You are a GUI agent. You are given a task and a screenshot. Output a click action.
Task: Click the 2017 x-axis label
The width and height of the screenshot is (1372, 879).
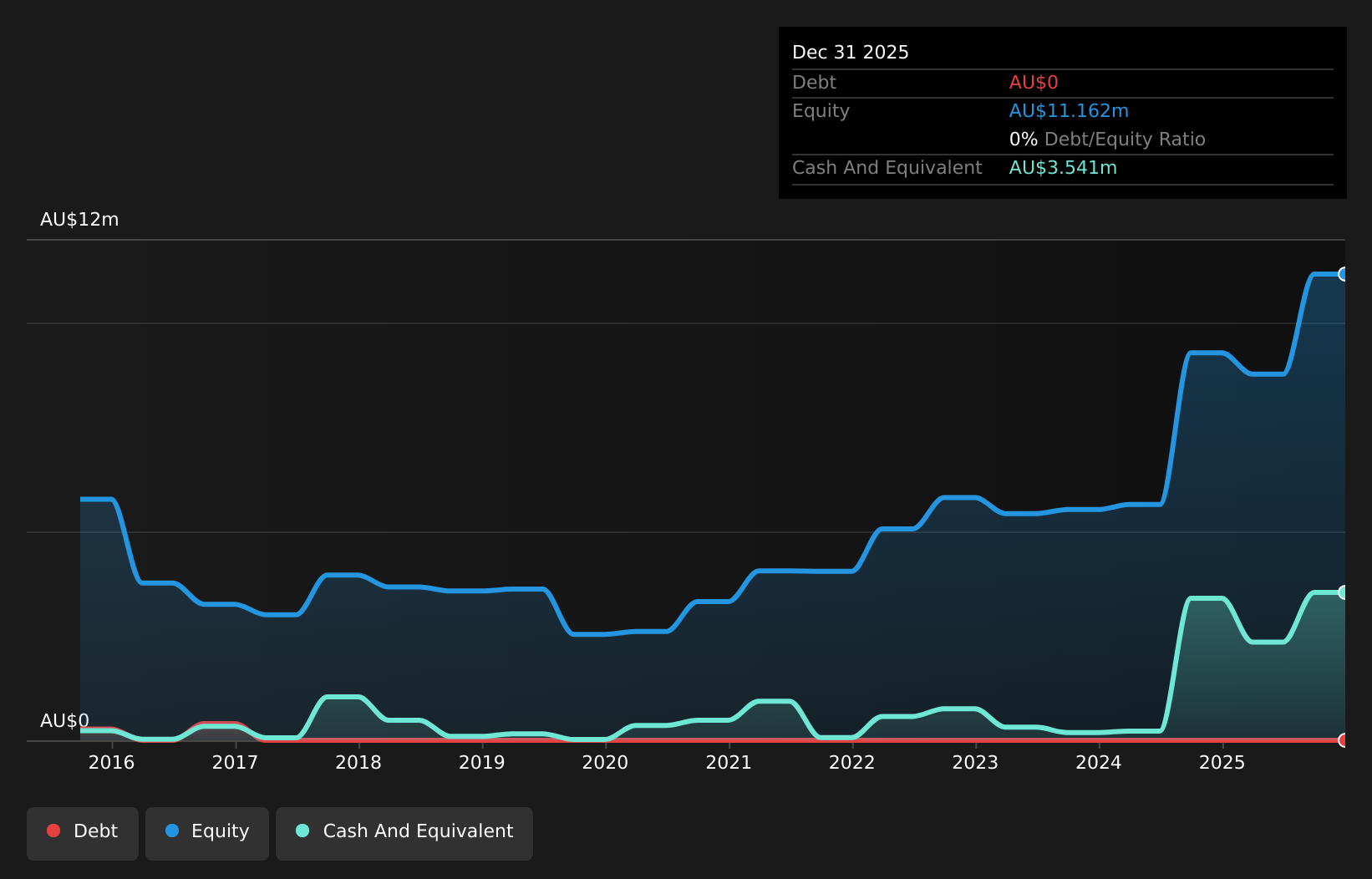tap(235, 762)
